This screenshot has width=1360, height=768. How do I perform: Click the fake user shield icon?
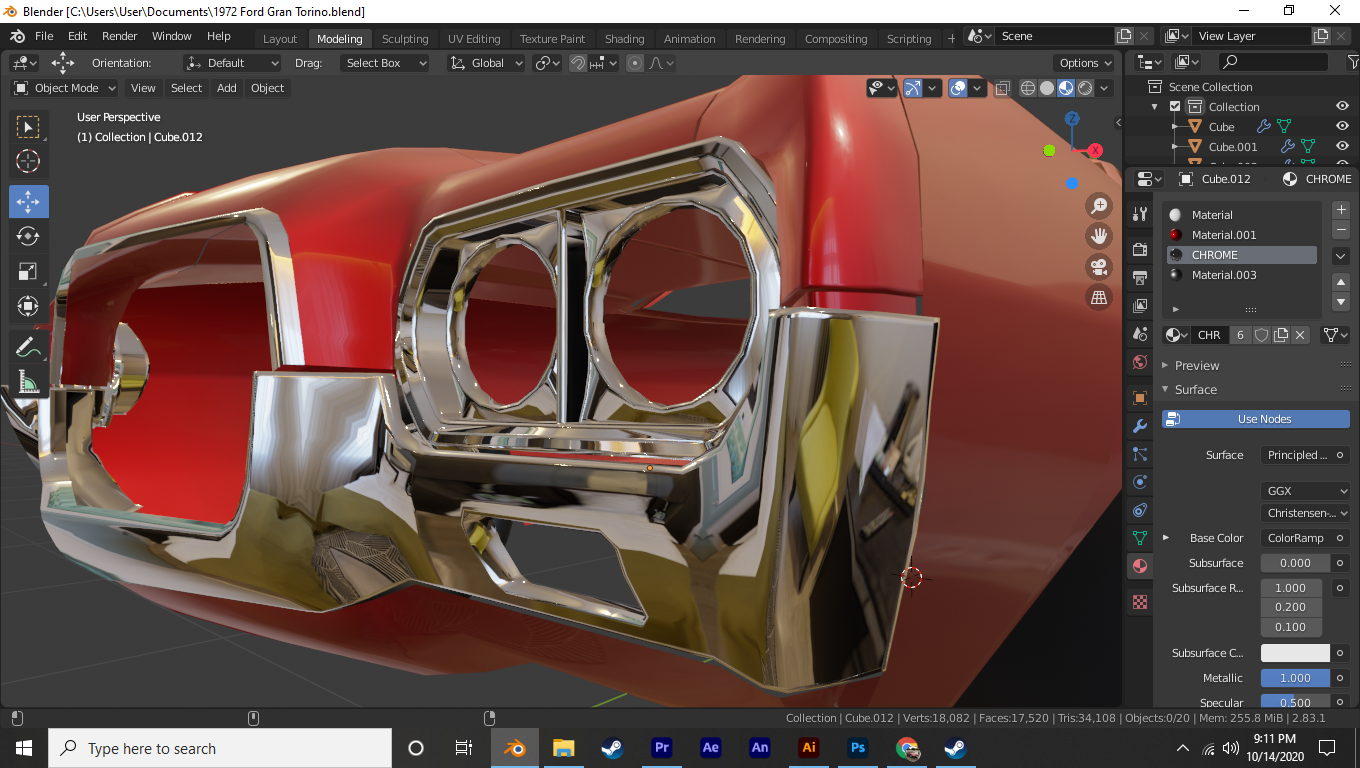(x=1262, y=335)
